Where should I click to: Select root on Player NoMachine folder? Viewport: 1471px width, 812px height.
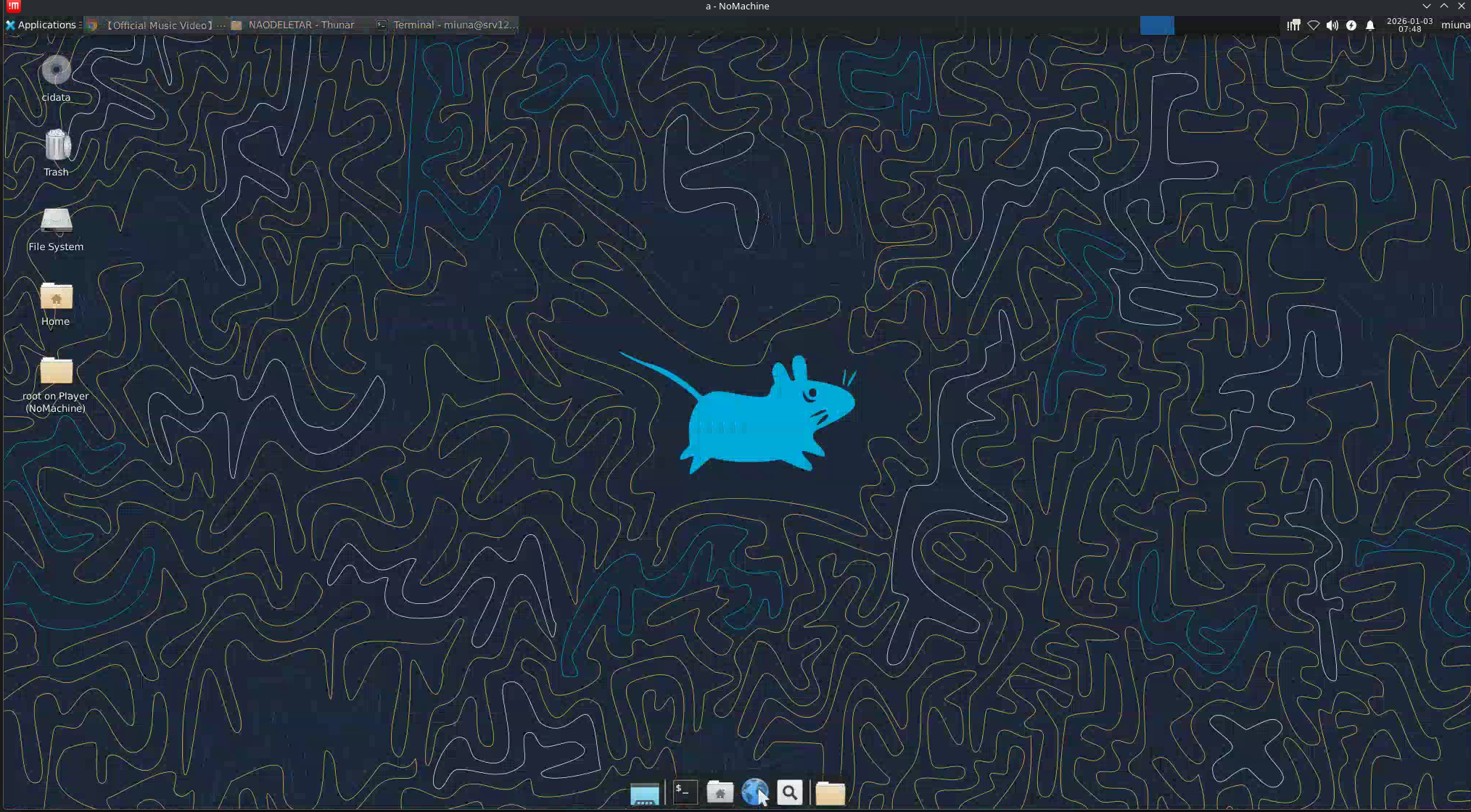click(x=56, y=371)
